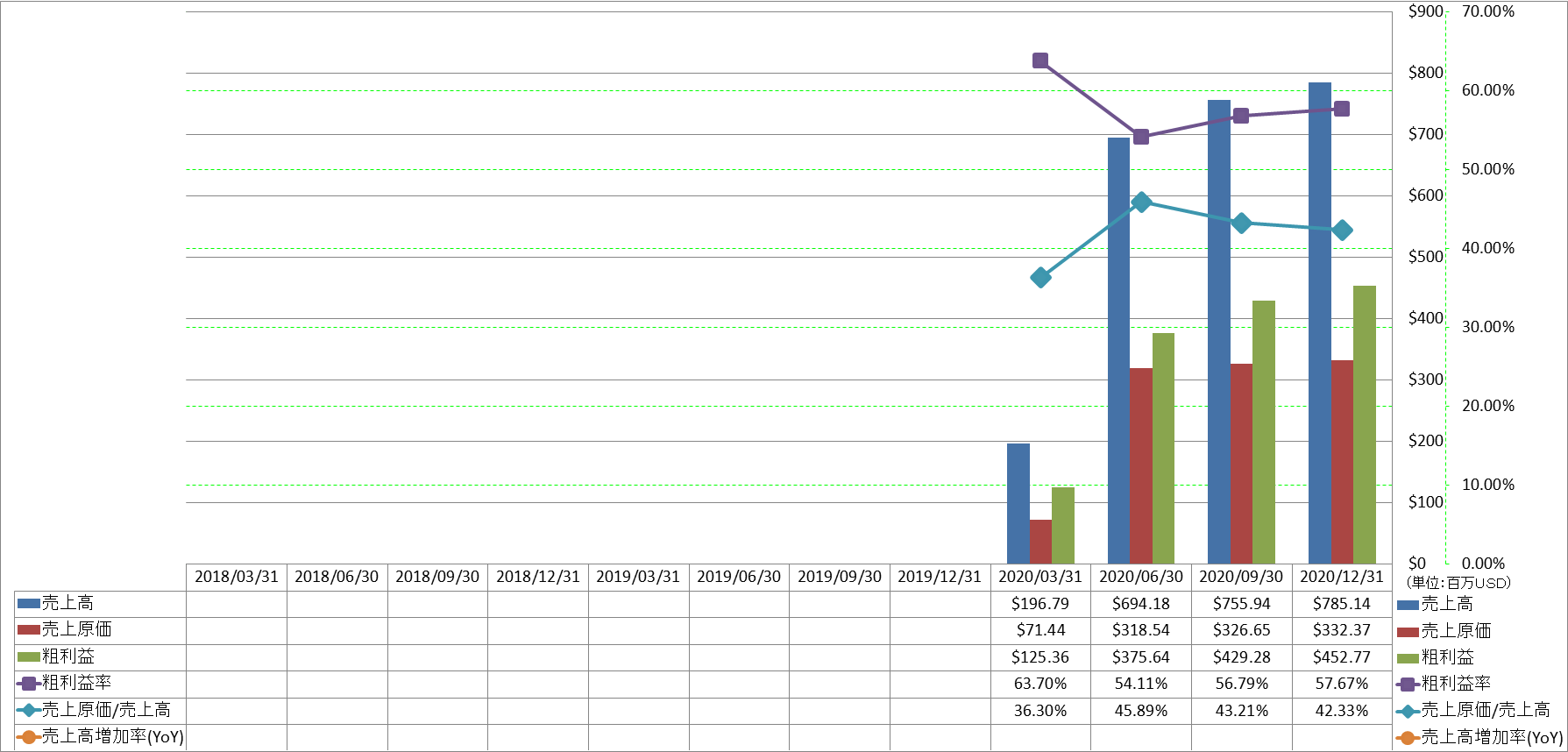
Task: Click the 2018/12/31 date column header
Action: click(x=538, y=577)
